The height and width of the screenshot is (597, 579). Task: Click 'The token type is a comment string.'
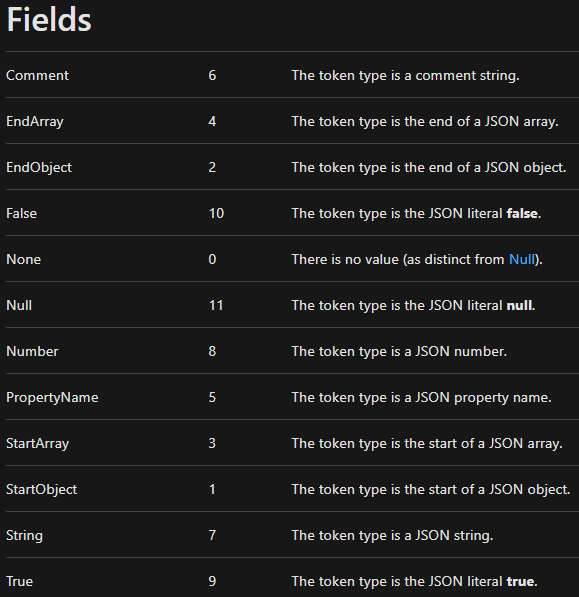click(x=405, y=76)
